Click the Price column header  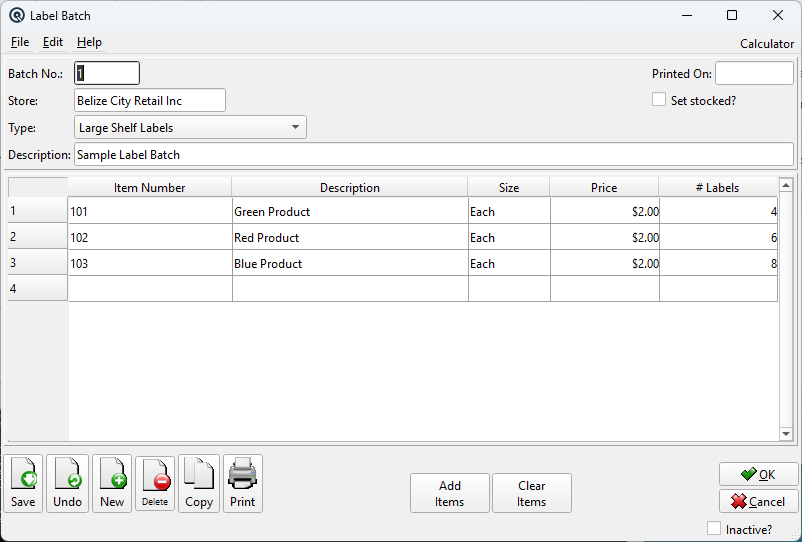click(604, 187)
